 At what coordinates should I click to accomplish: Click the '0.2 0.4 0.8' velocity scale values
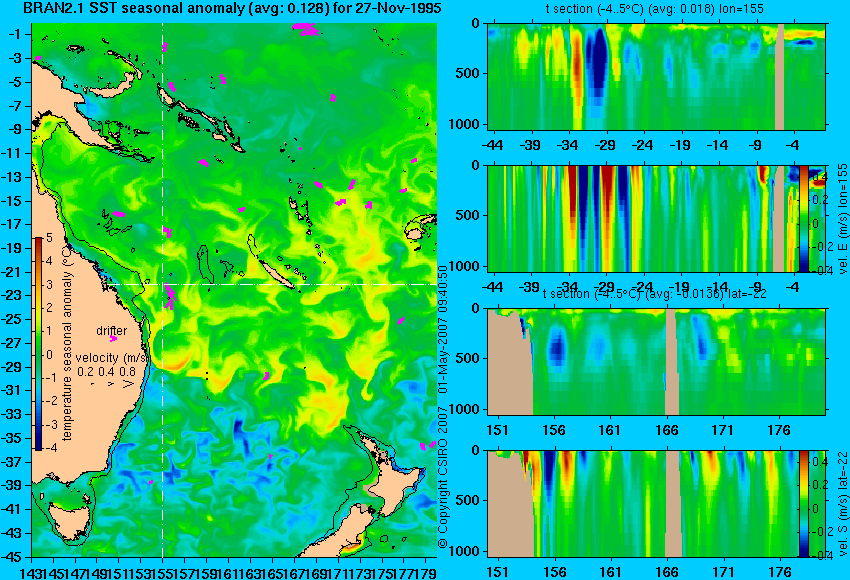click(x=106, y=372)
